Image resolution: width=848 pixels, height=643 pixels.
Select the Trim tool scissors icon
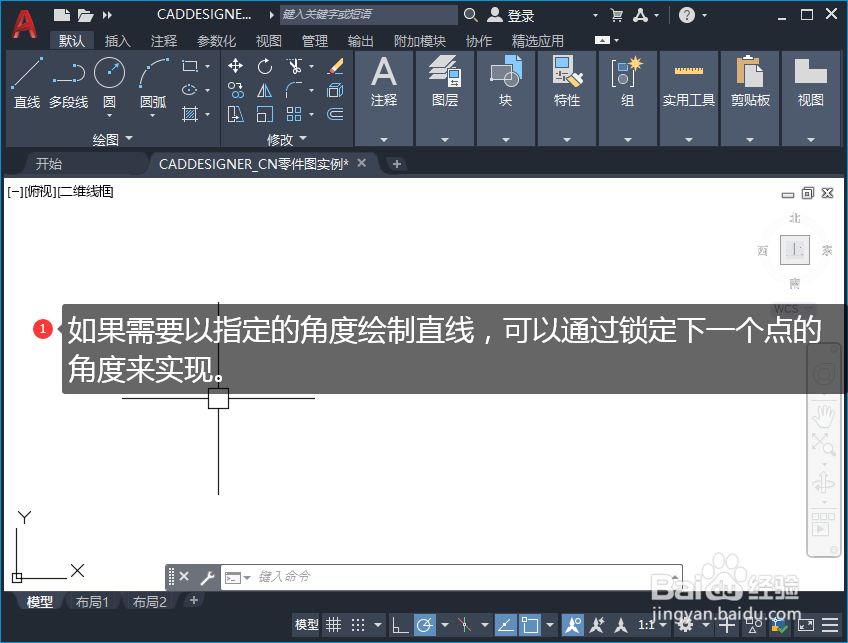pos(294,67)
